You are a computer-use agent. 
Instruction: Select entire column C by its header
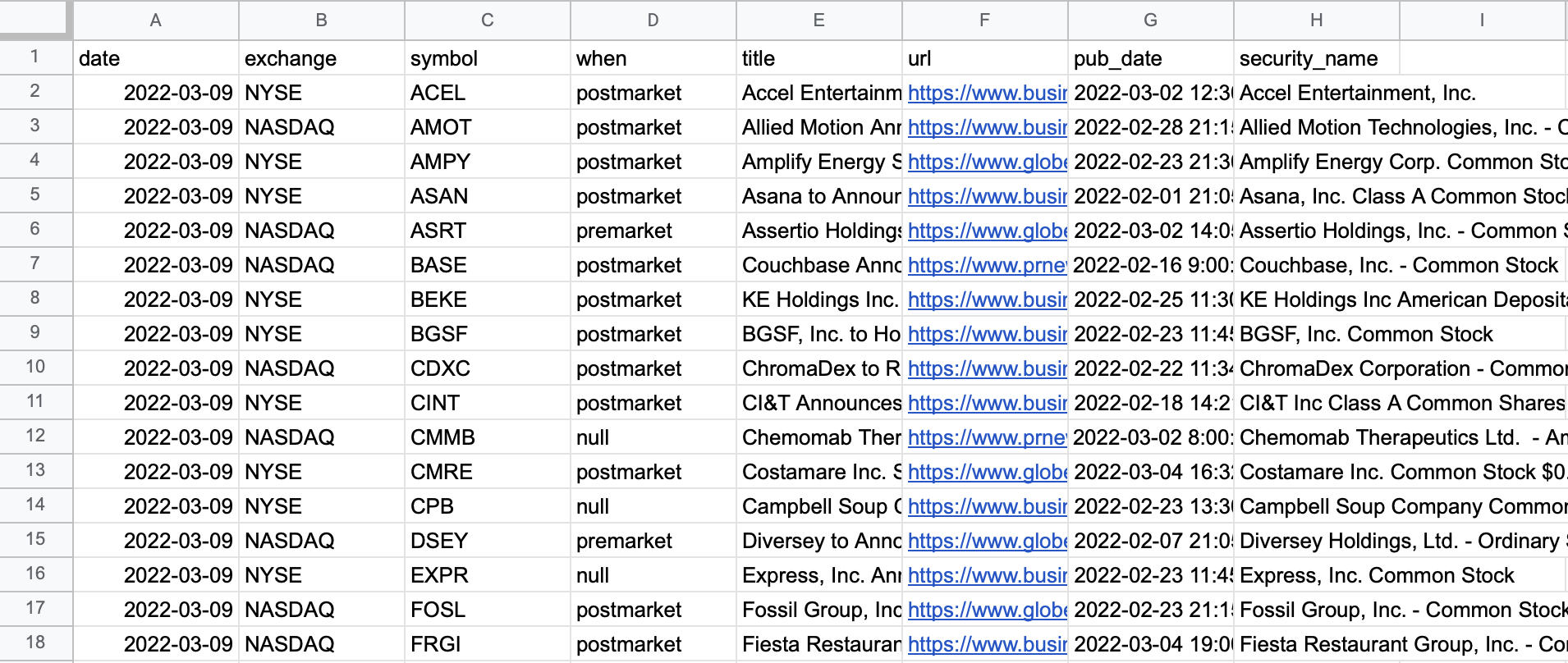click(x=487, y=21)
